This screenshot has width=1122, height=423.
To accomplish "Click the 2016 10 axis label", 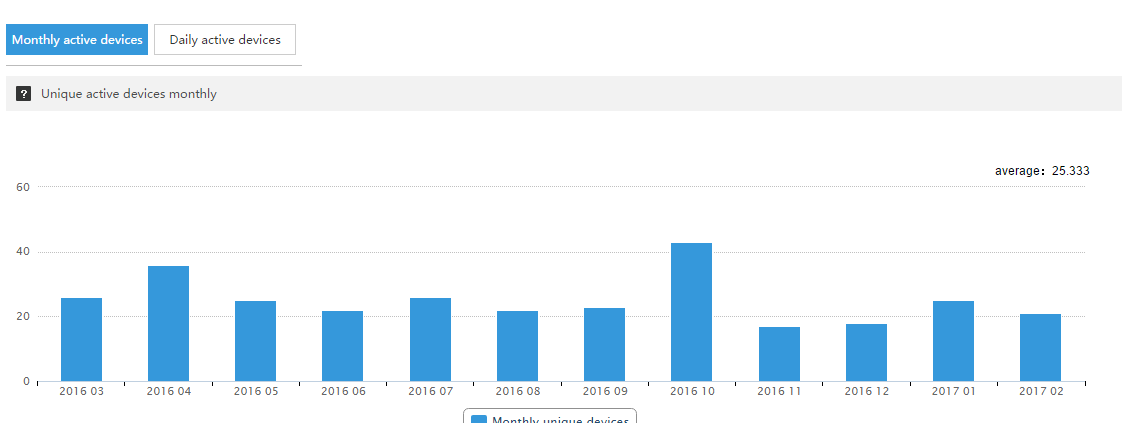I will point(691,392).
